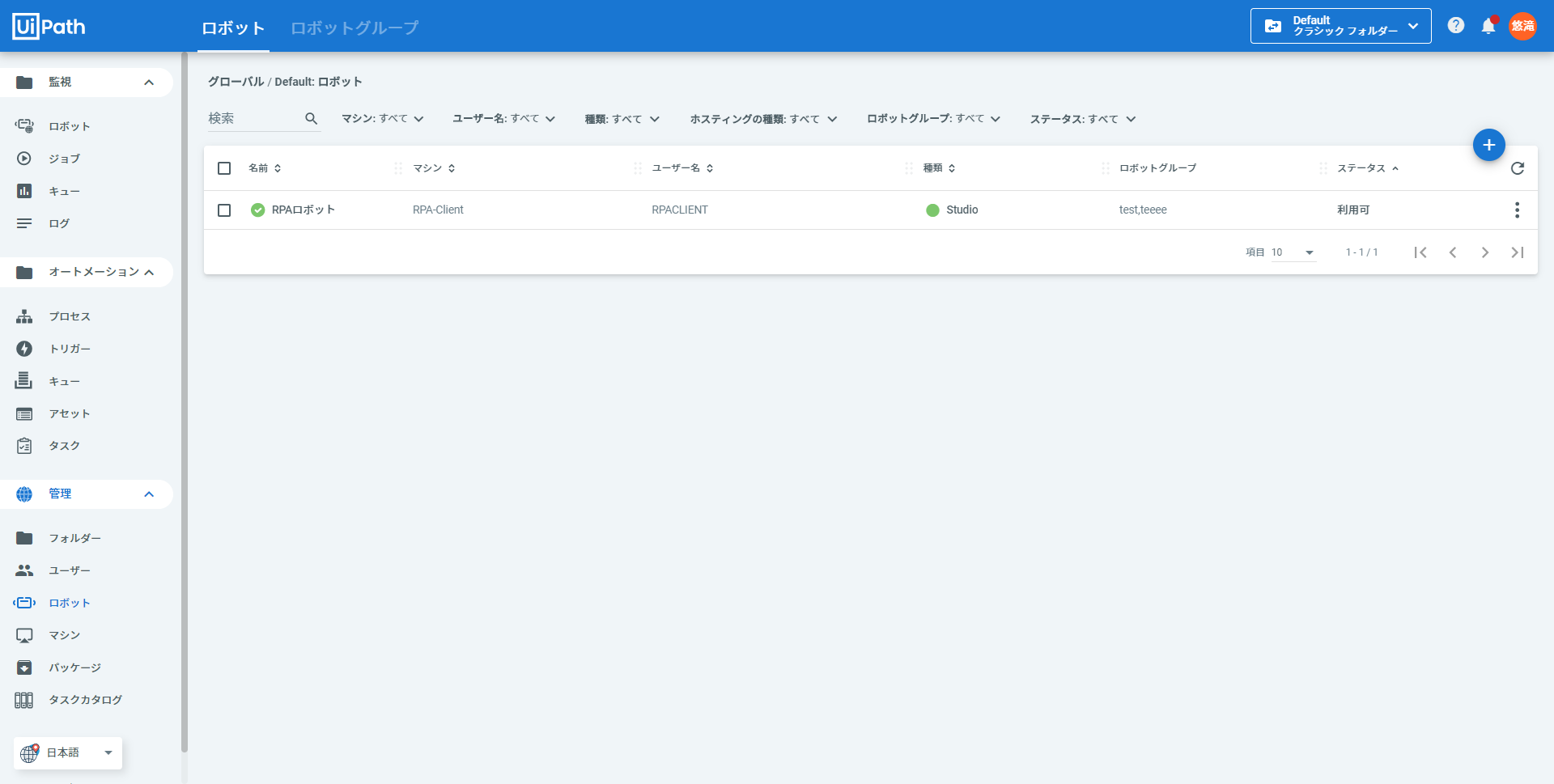Open パッケージ in the management menu

click(74, 667)
